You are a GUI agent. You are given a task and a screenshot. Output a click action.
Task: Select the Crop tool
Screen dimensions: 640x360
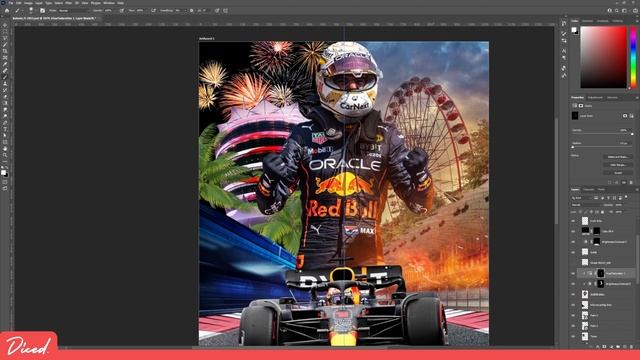pos(5,51)
